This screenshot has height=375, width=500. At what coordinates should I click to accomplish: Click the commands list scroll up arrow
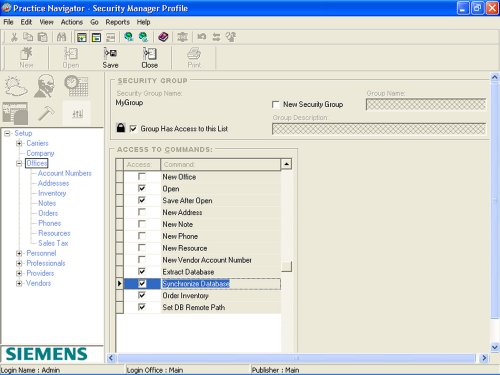coord(286,164)
